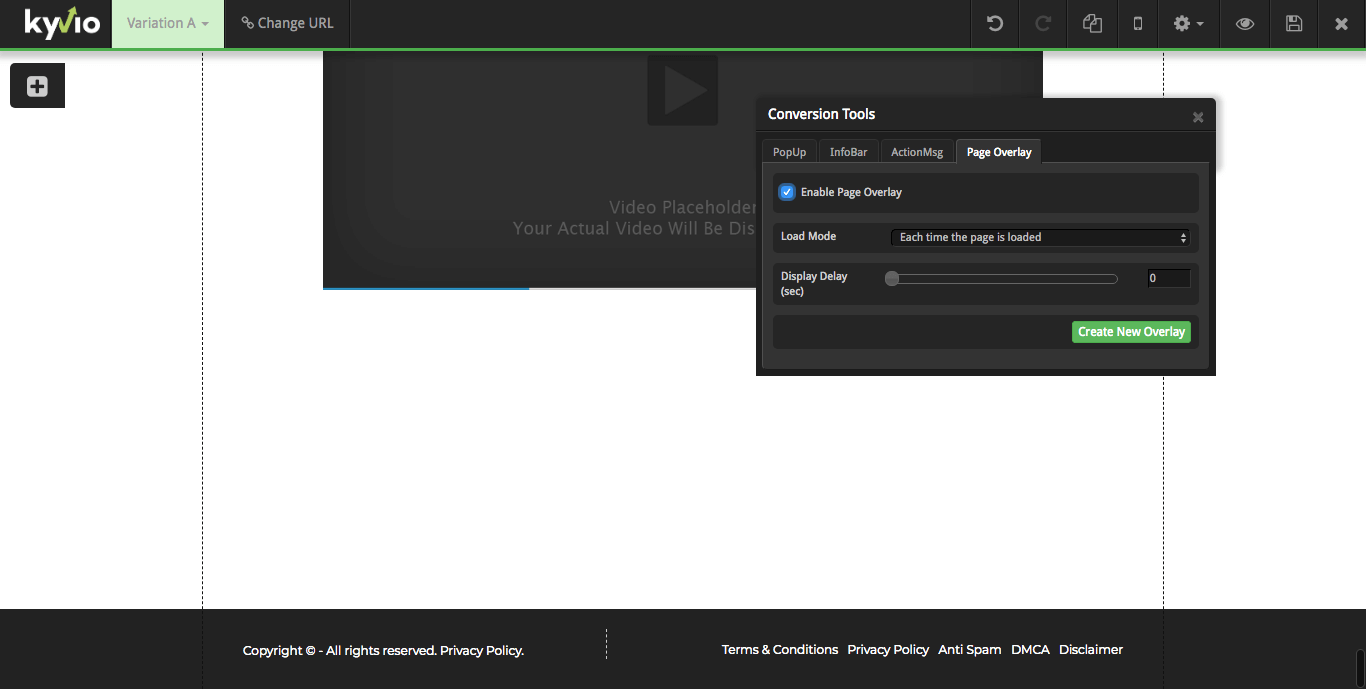Screen dimensions: 1366x689
Task: Click the page vertical scrollbar
Action: tap(1360, 668)
